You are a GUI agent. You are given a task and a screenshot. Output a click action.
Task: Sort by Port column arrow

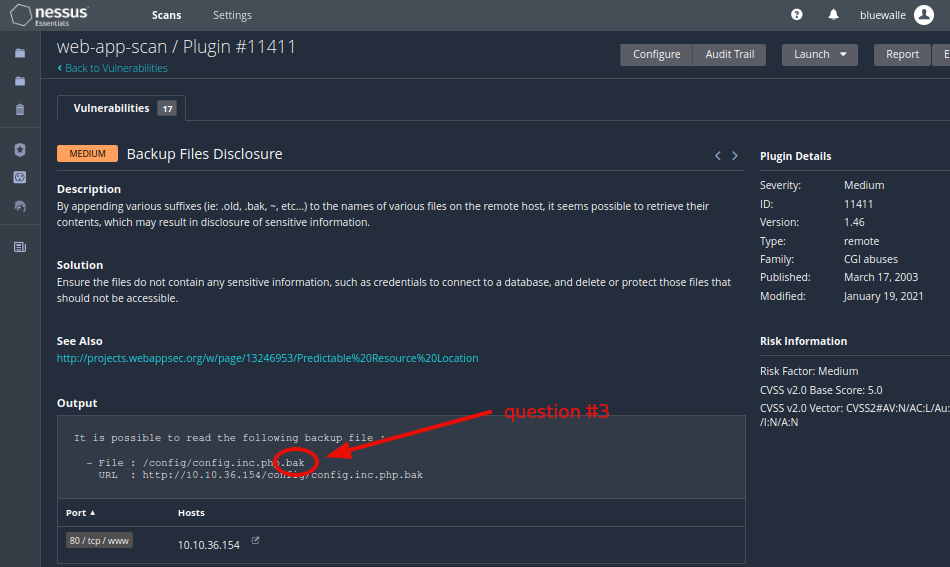[93, 512]
